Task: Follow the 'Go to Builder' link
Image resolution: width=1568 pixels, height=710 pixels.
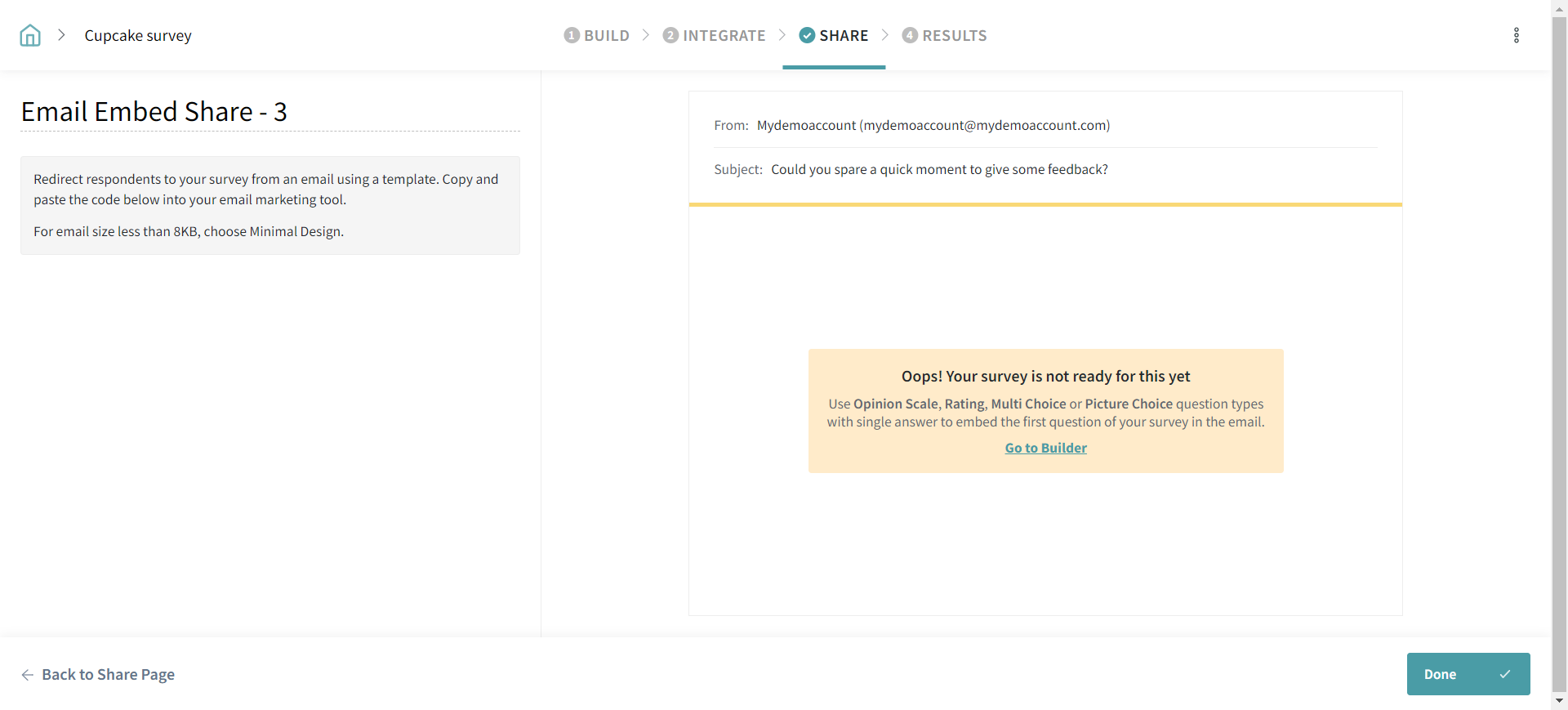Action: coord(1045,448)
